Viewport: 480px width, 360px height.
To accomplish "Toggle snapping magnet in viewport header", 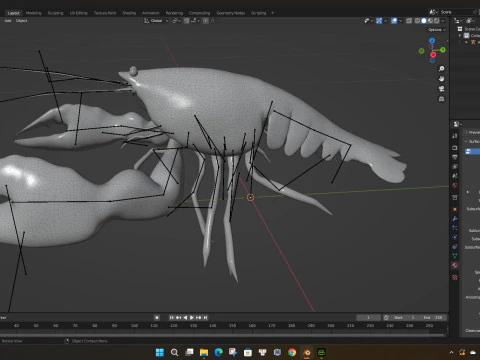I will pos(187,21).
